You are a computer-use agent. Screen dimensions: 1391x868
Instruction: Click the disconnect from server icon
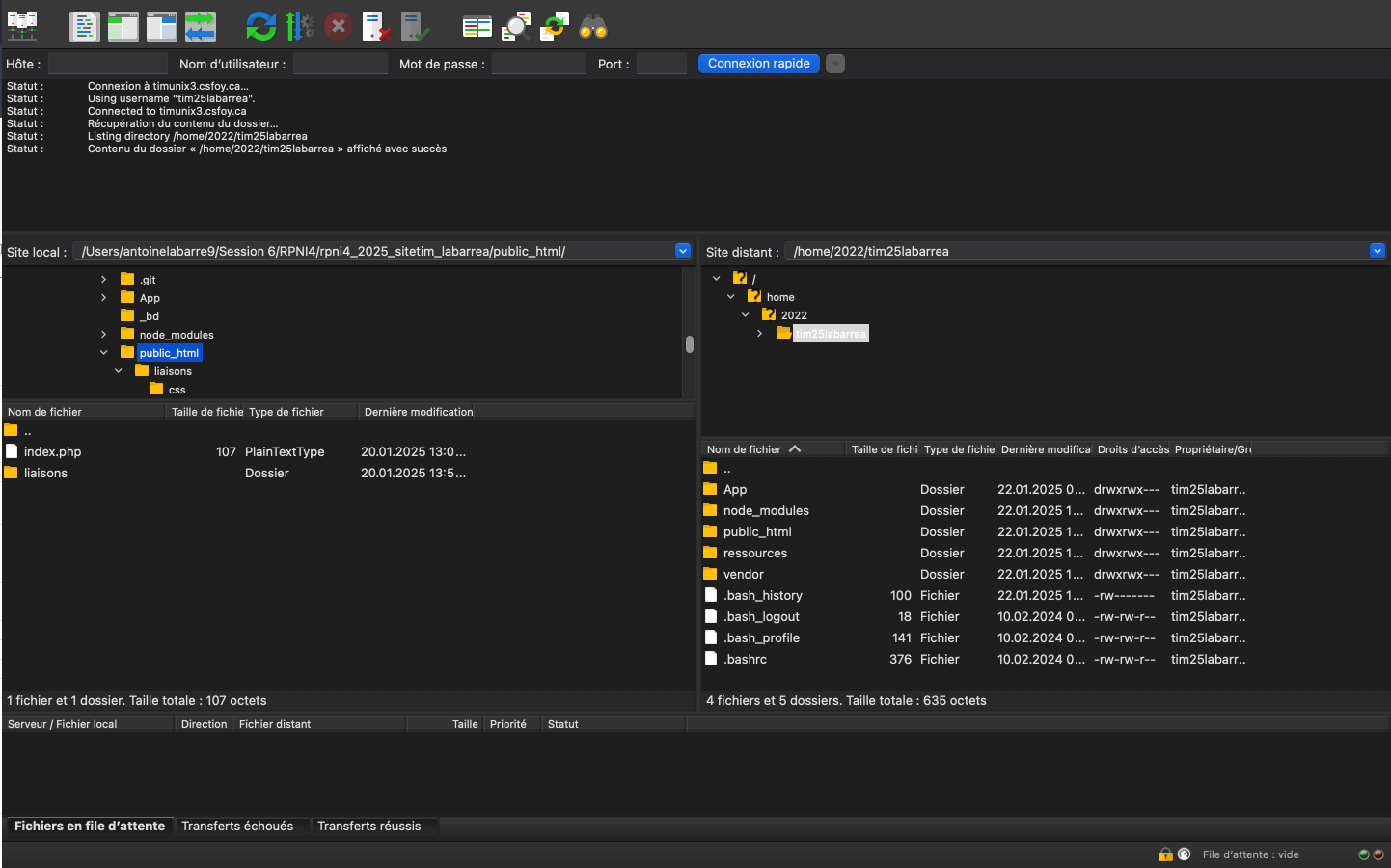point(376,26)
